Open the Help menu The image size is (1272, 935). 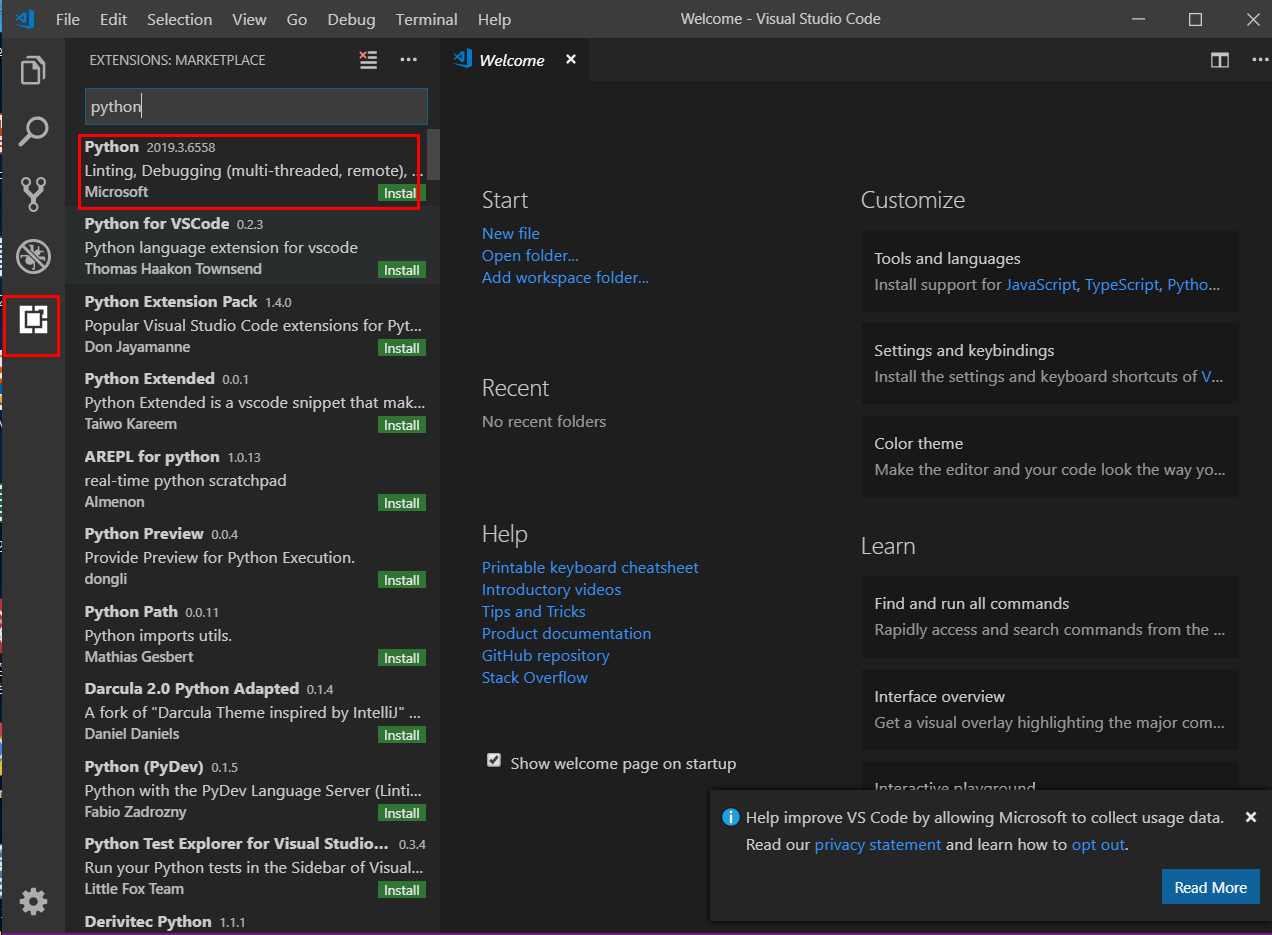pyautogui.click(x=494, y=19)
